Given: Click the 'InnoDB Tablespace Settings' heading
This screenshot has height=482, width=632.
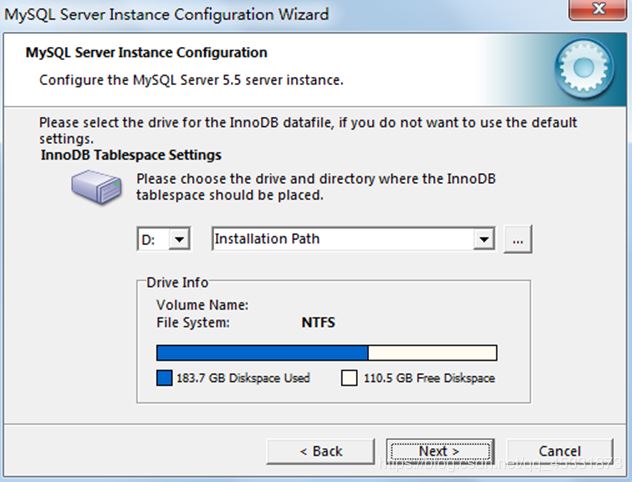Looking at the screenshot, I should (131, 155).
